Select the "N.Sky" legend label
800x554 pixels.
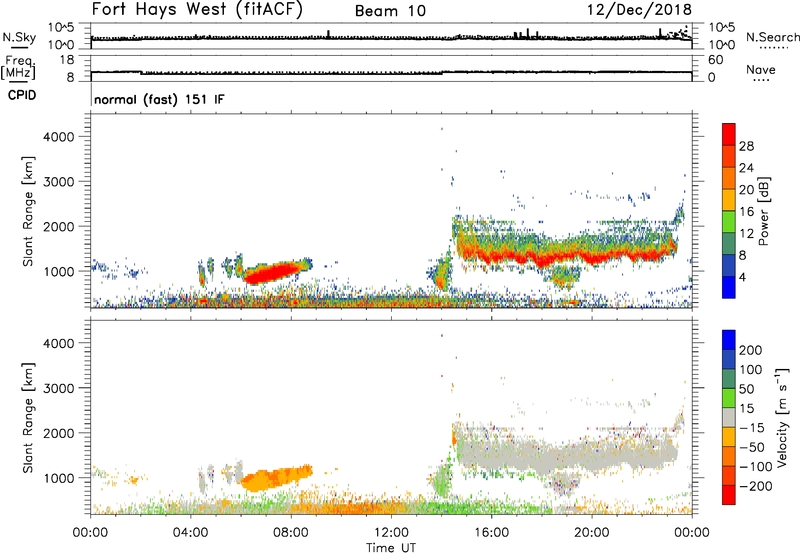pyautogui.click(x=19, y=37)
